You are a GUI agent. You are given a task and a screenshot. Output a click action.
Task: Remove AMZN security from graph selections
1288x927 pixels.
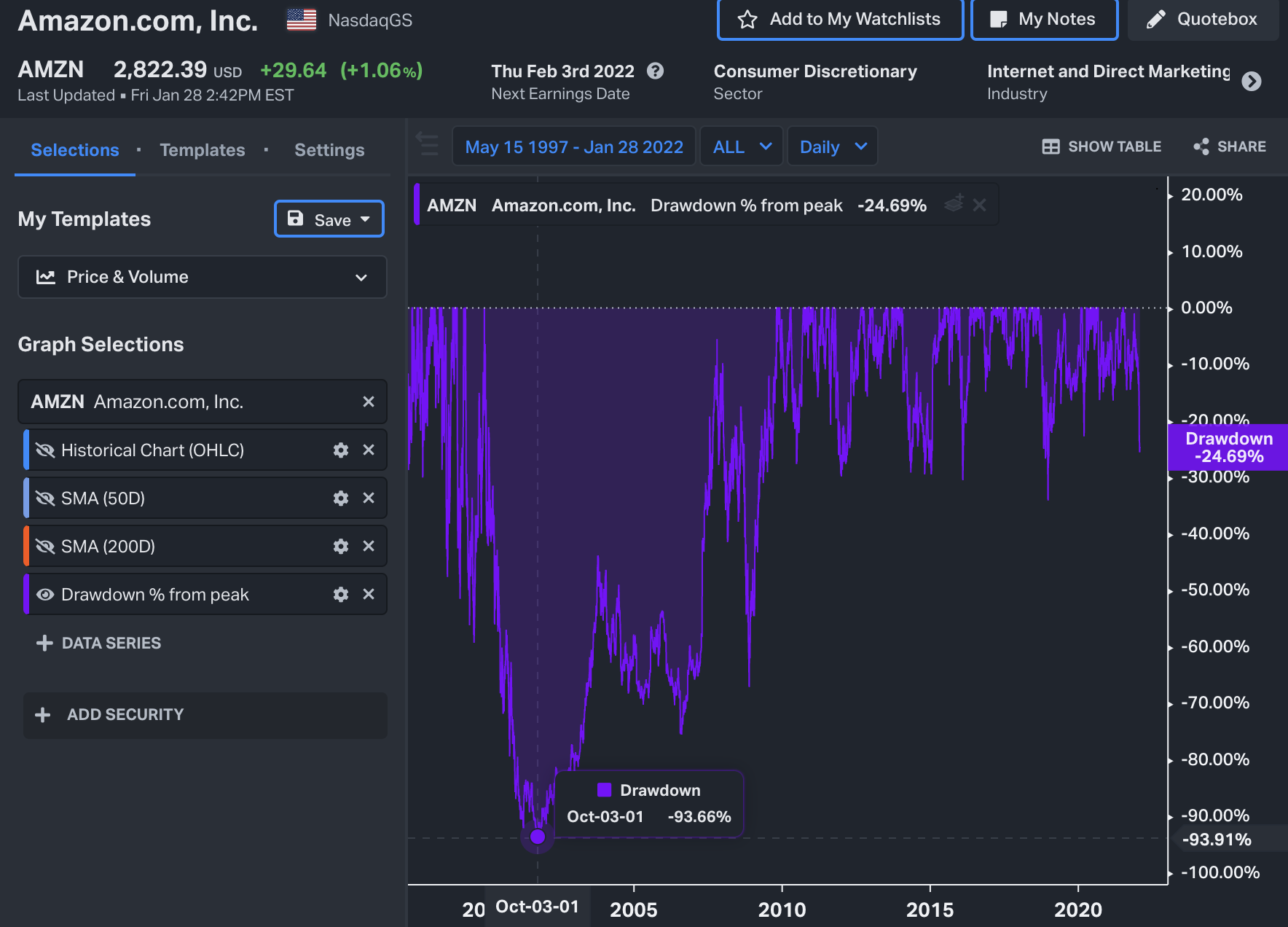pyautogui.click(x=369, y=402)
